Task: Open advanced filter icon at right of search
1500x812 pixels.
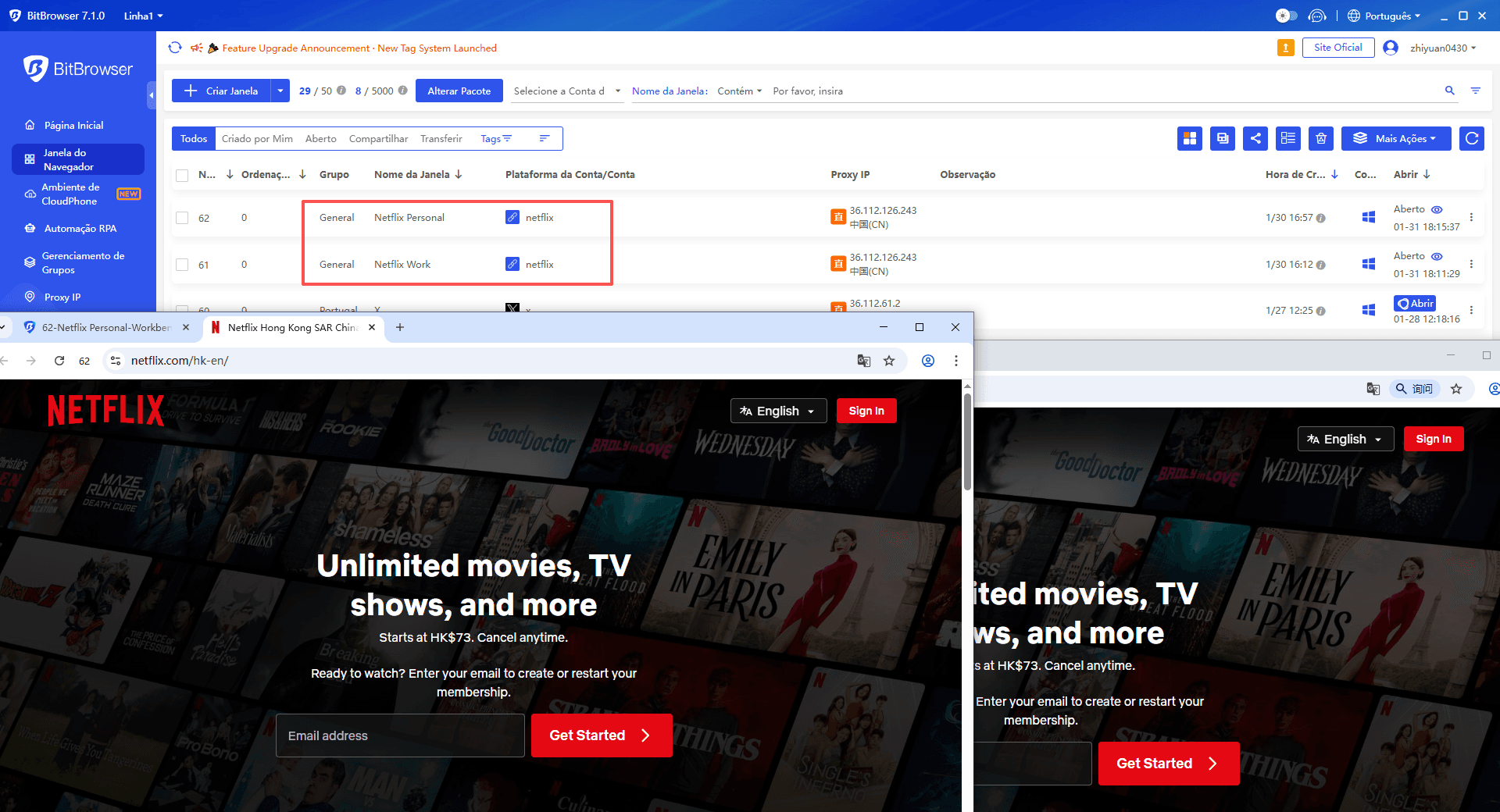Action: coord(1475,91)
